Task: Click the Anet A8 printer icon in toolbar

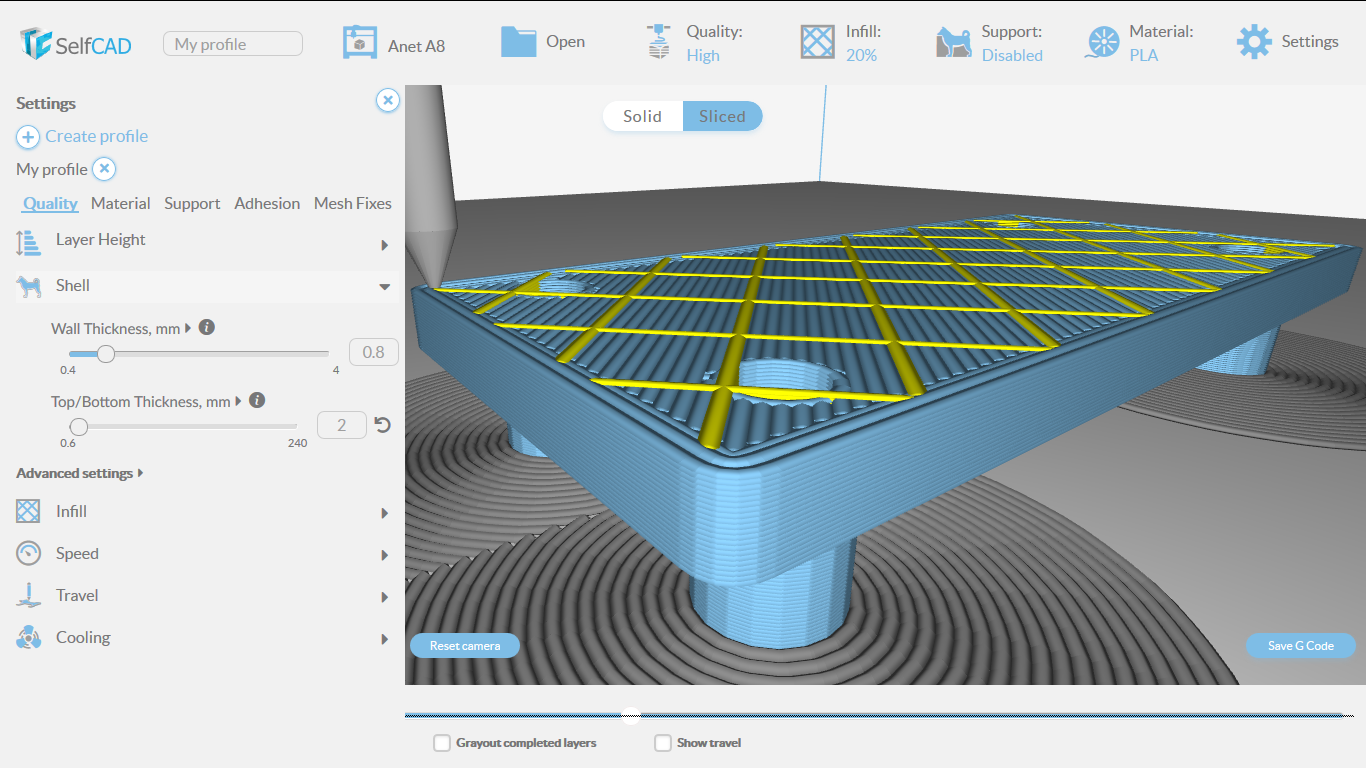Action: point(359,42)
